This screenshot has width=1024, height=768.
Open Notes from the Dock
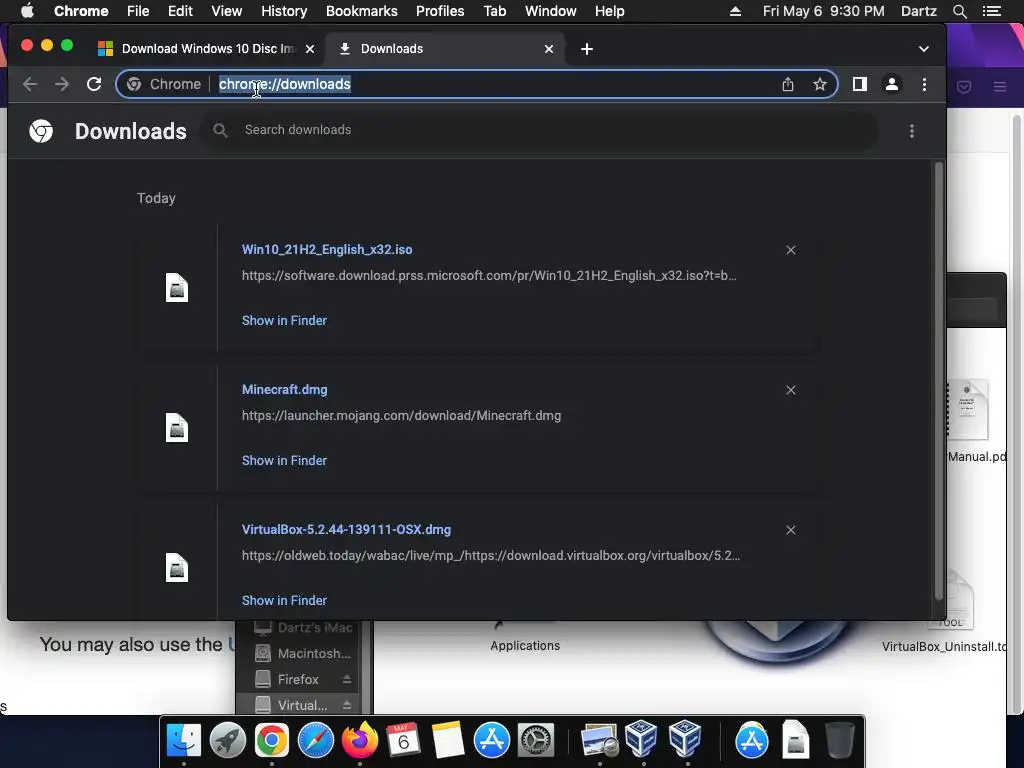point(447,740)
